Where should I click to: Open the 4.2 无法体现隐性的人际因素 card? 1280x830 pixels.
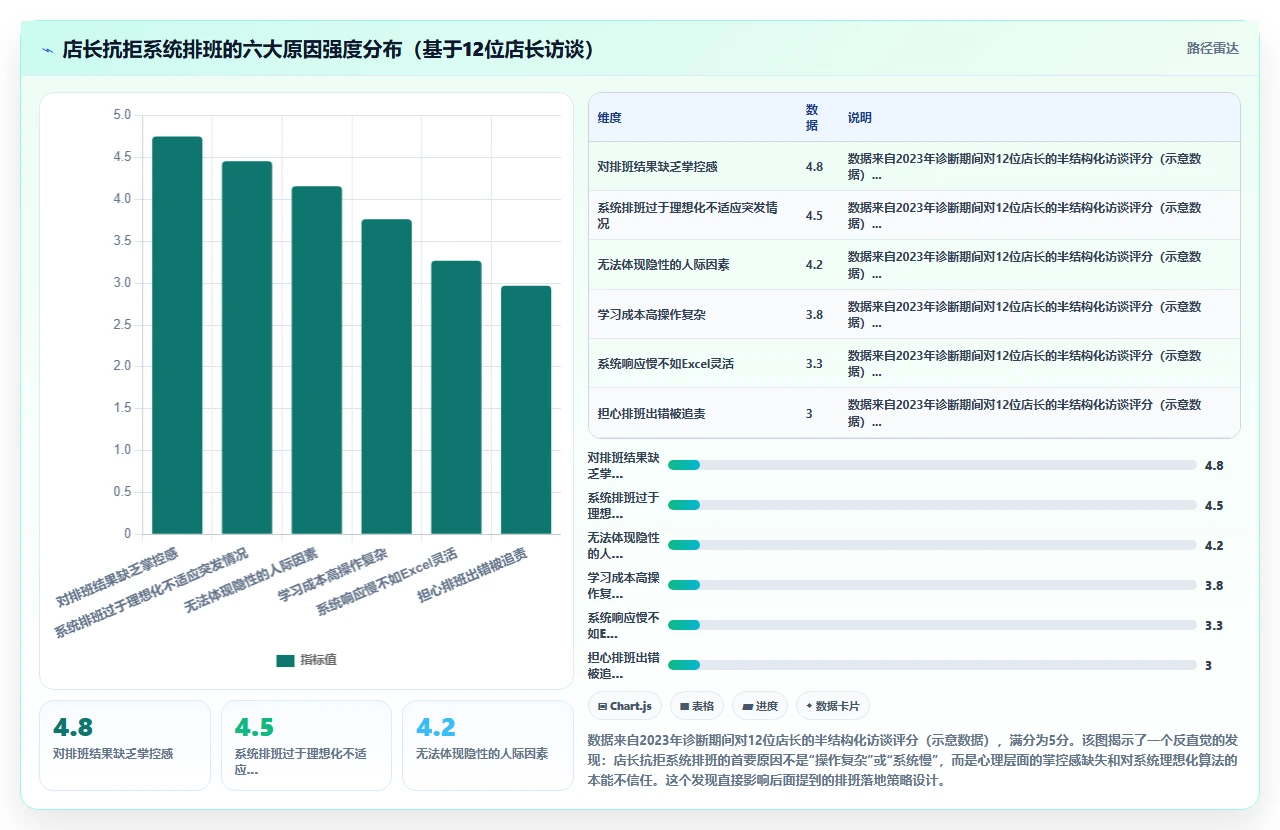point(488,745)
